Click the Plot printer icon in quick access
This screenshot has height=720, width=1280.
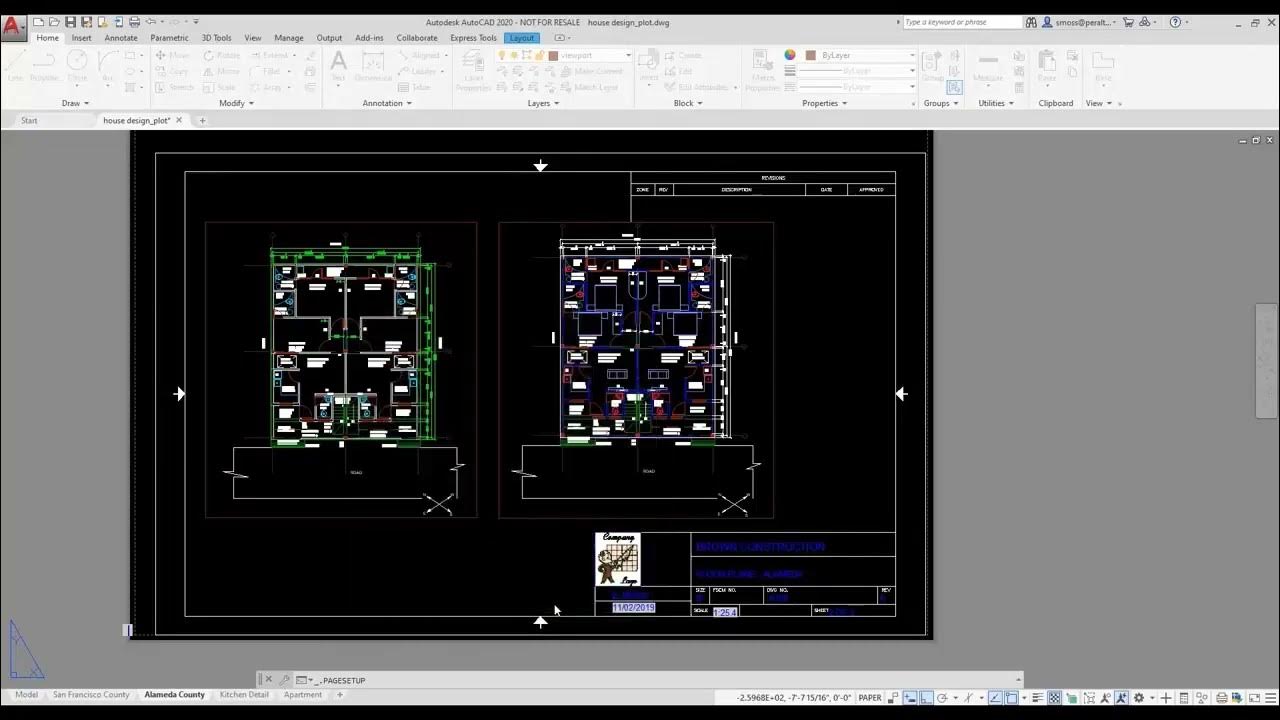134,22
